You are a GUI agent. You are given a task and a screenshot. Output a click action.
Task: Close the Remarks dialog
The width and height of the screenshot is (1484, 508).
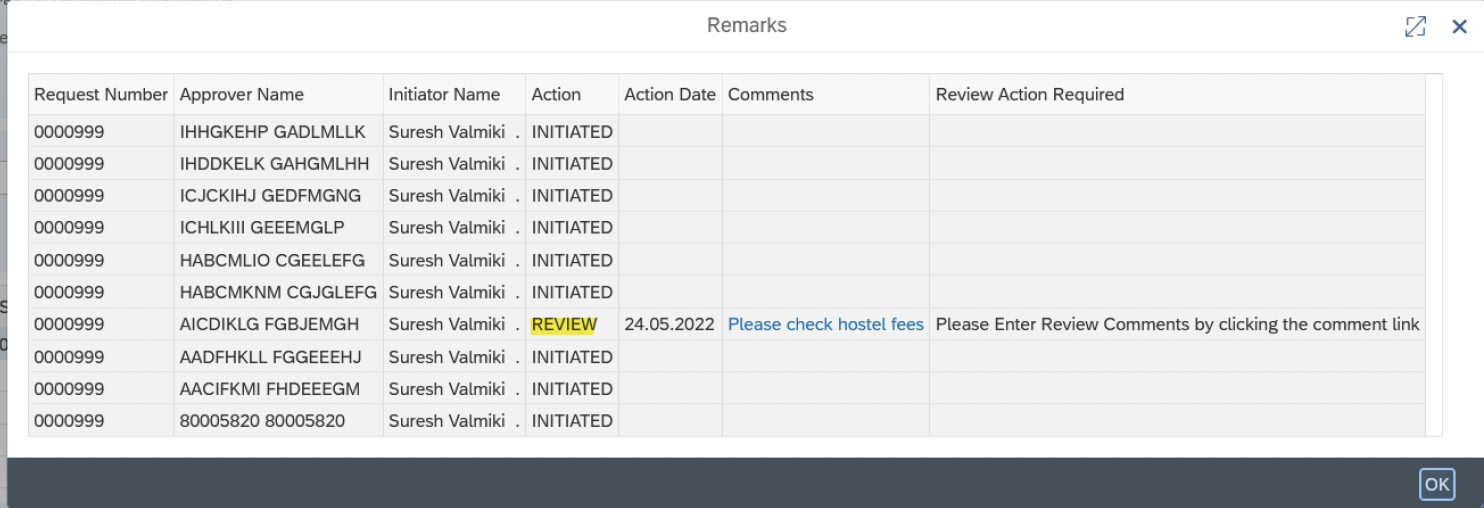tap(1459, 27)
